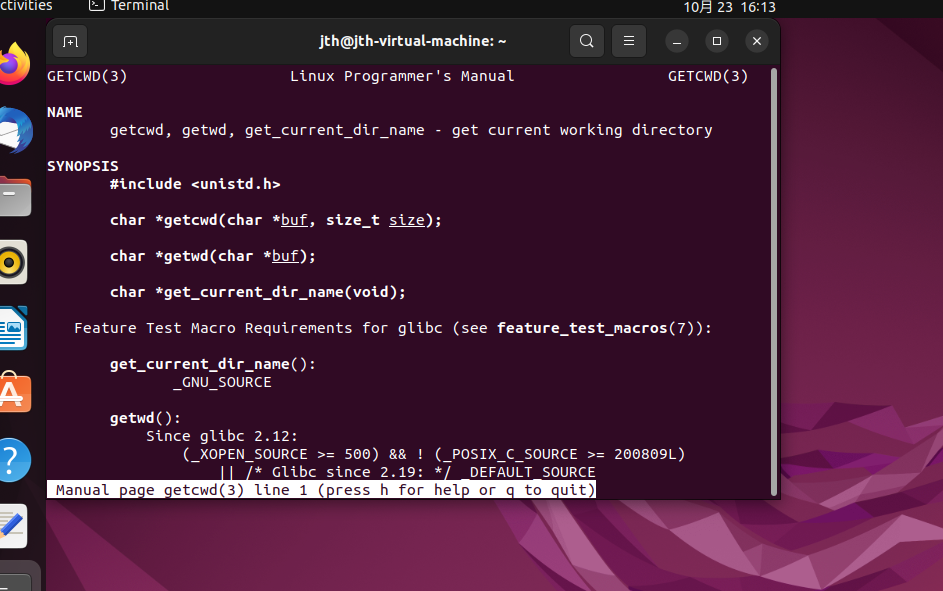Launch Rhythmbox music player from the dock
Viewport: 943px width, 591px height.
coord(13,262)
